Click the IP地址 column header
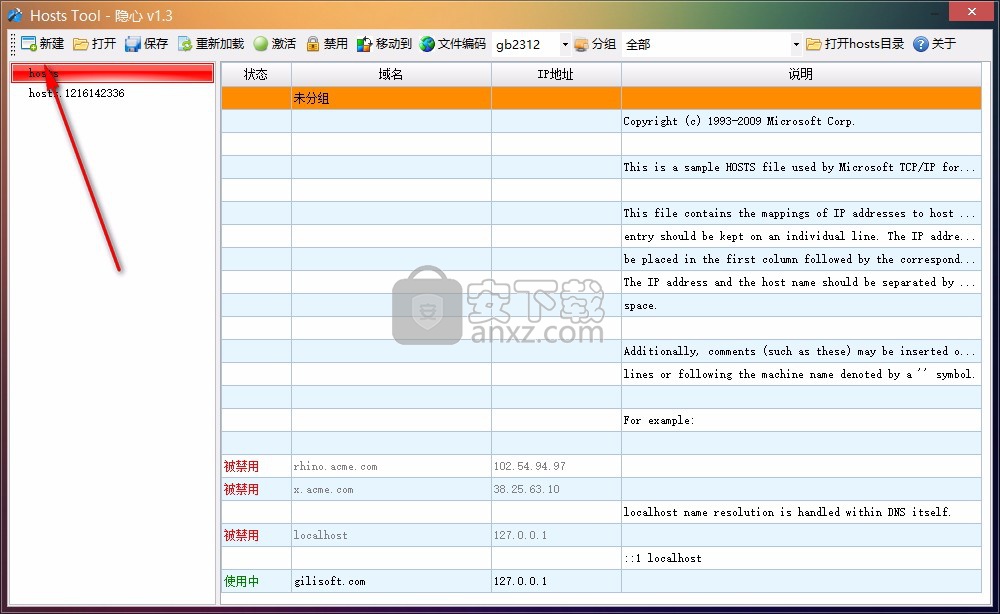 (555, 74)
